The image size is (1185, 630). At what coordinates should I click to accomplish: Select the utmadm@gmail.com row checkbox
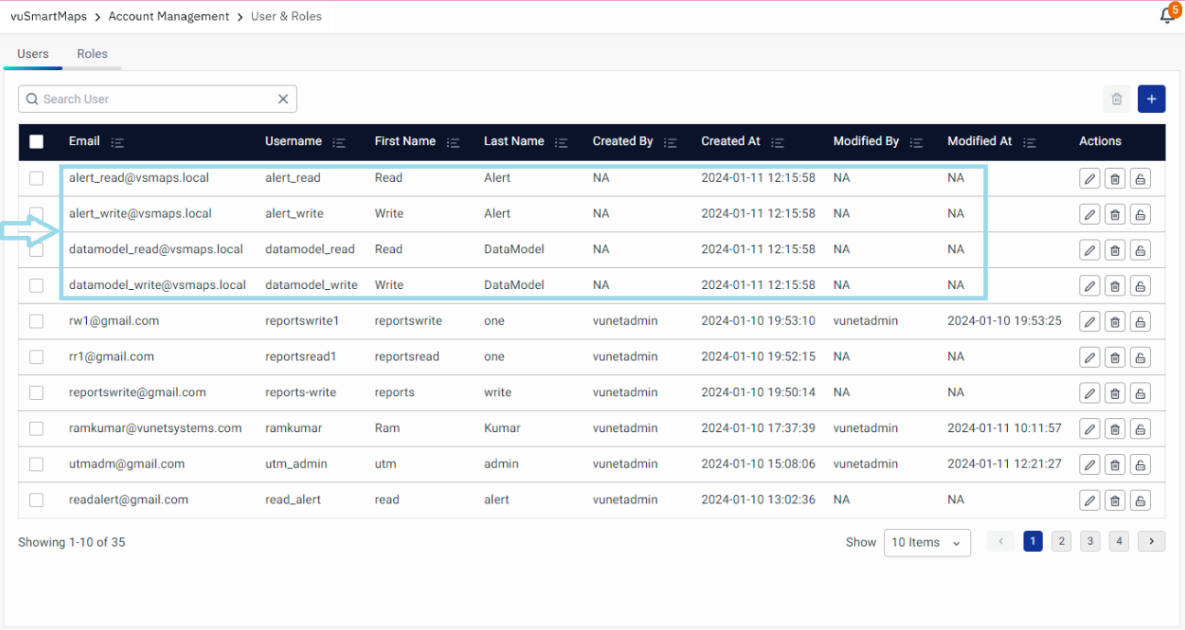point(36,464)
